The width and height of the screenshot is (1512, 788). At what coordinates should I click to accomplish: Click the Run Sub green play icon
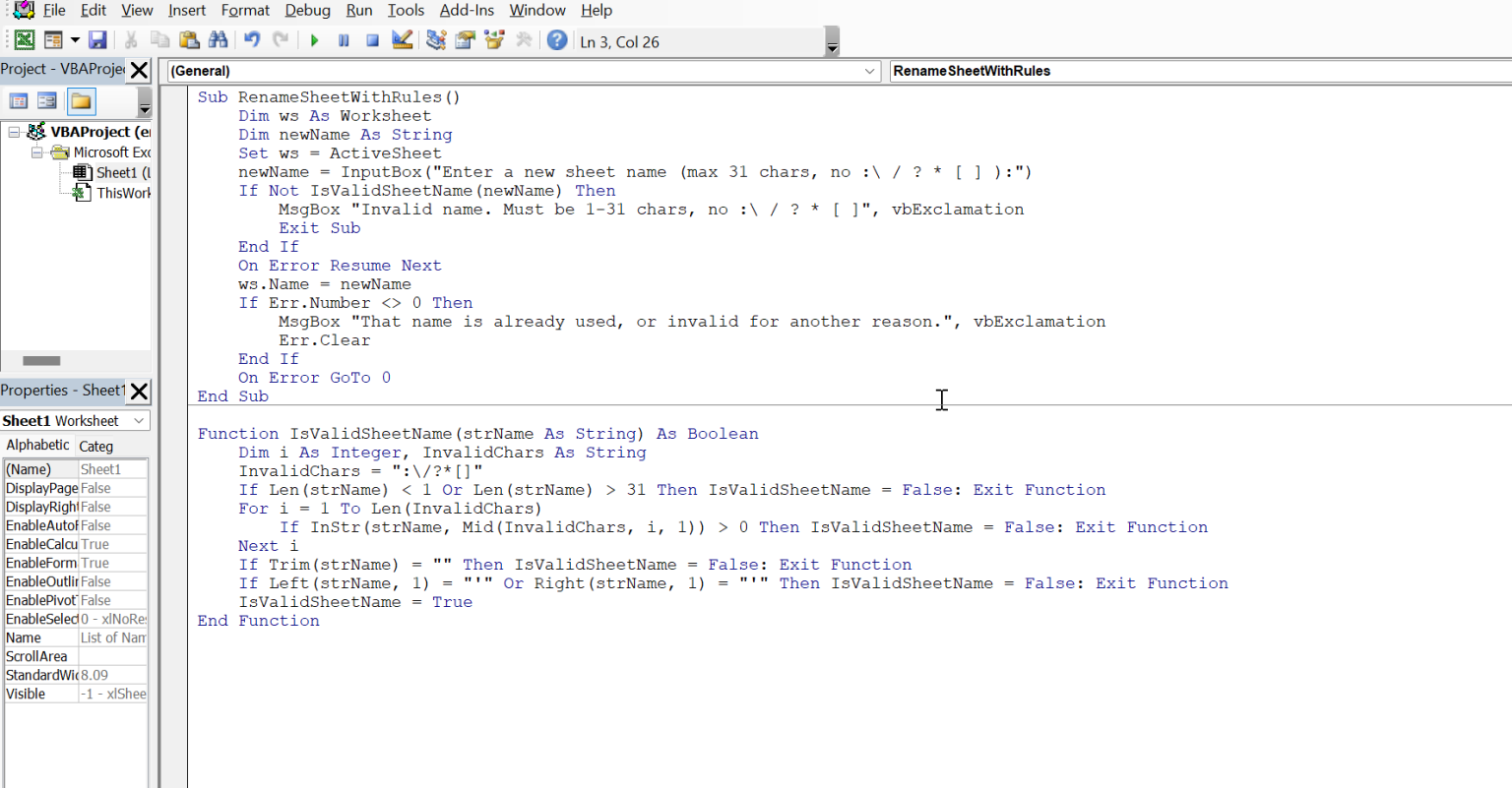(x=315, y=41)
